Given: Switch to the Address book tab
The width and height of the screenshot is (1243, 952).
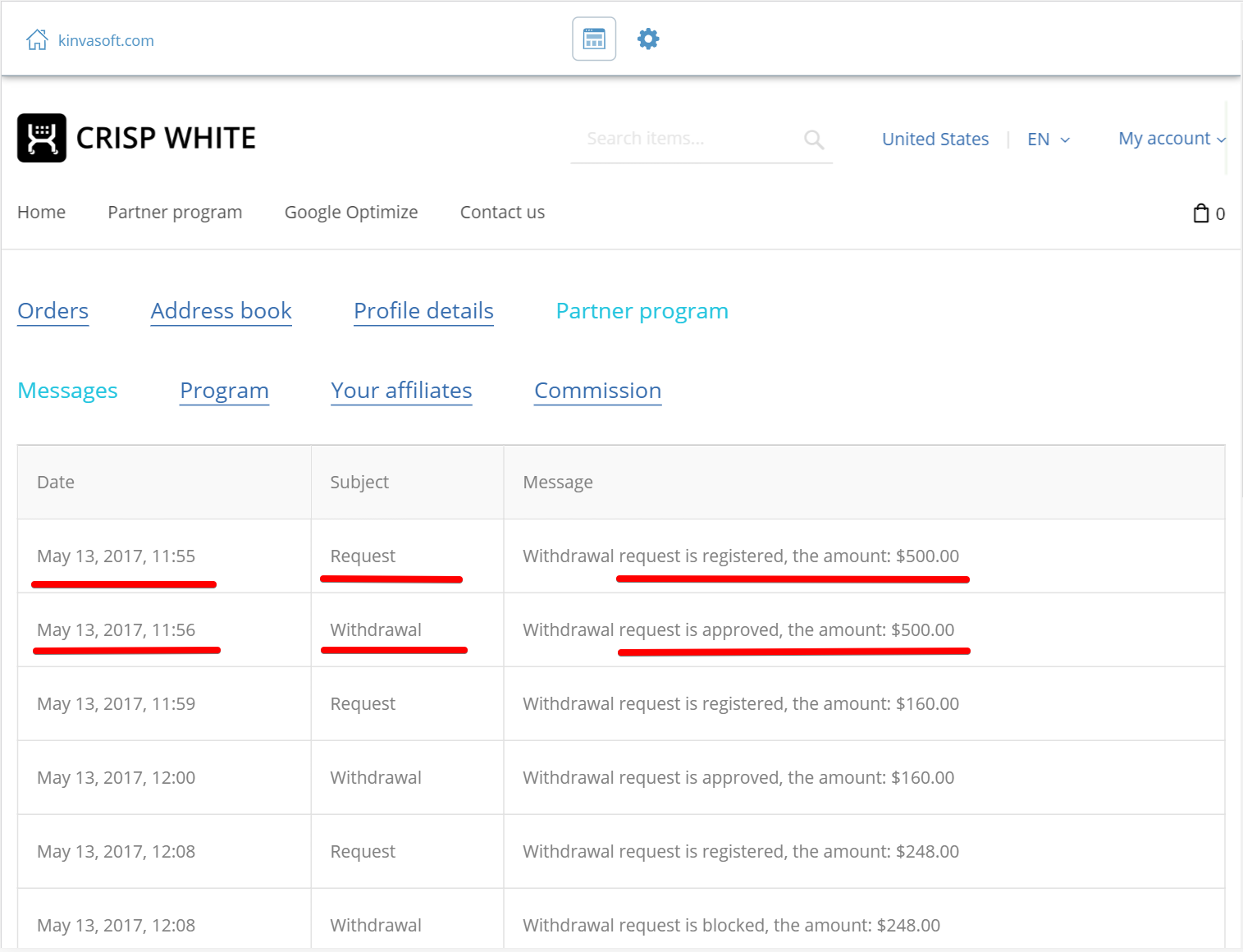Looking at the screenshot, I should point(221,311).
